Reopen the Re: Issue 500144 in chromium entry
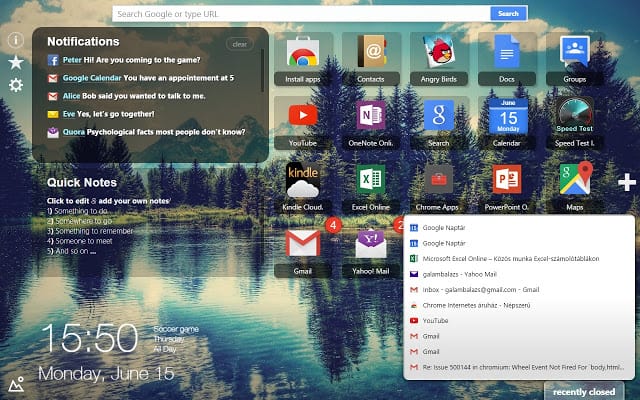This screenshot has height=400, width=640. tap(519, 367)
